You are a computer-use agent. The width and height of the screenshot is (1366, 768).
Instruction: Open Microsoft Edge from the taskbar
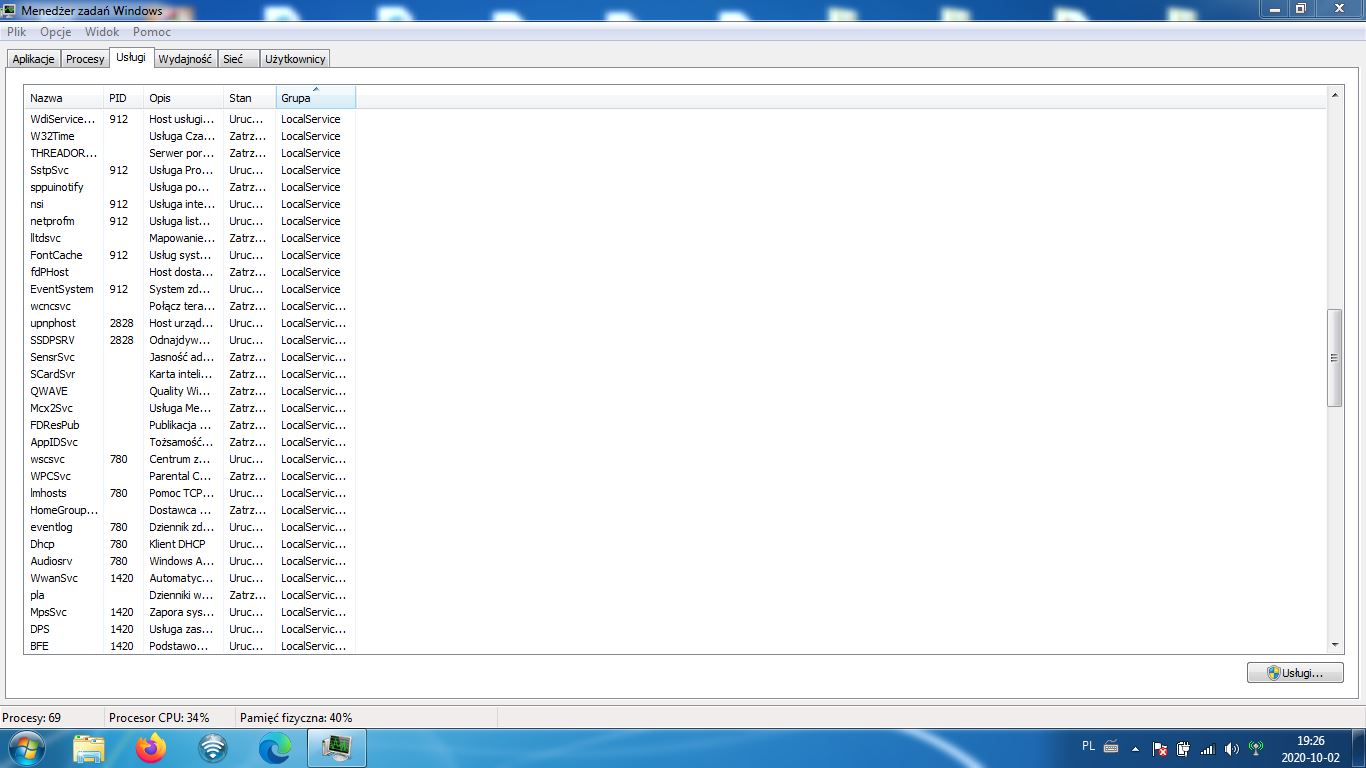275,747
